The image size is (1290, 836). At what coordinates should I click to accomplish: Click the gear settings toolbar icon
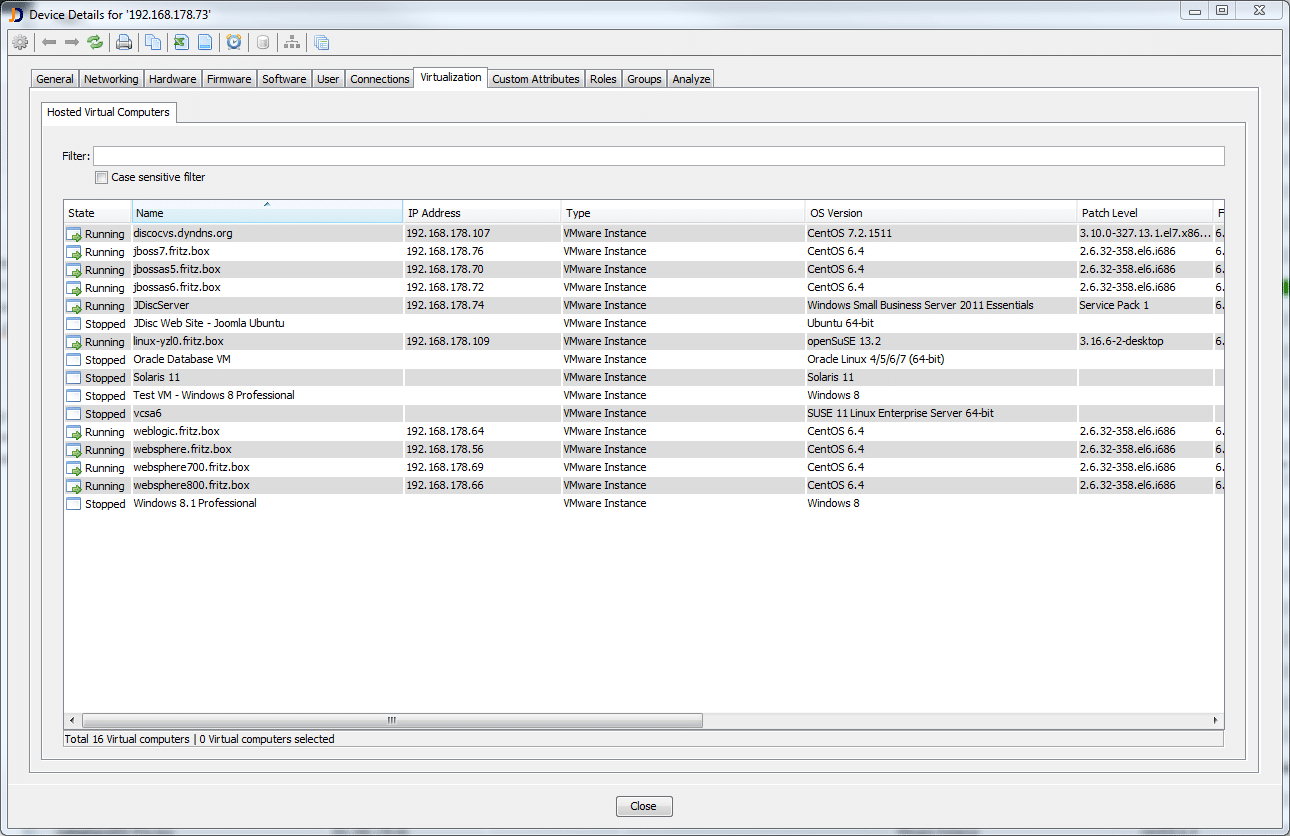tap(20, 42)
